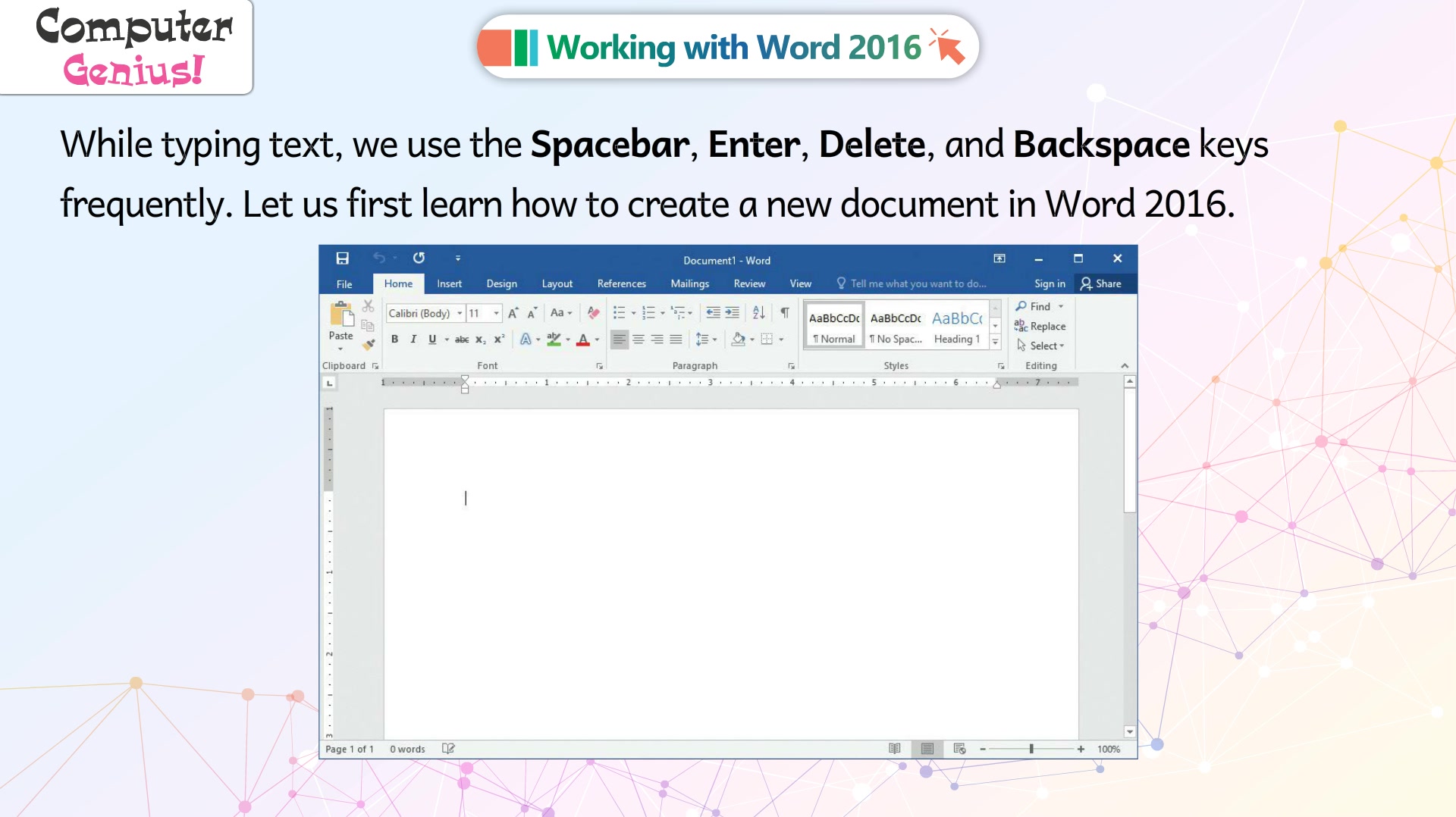Toggle Subscript formatting
The width and height of the screenshot is (1456, 817).
coord(481,340)
